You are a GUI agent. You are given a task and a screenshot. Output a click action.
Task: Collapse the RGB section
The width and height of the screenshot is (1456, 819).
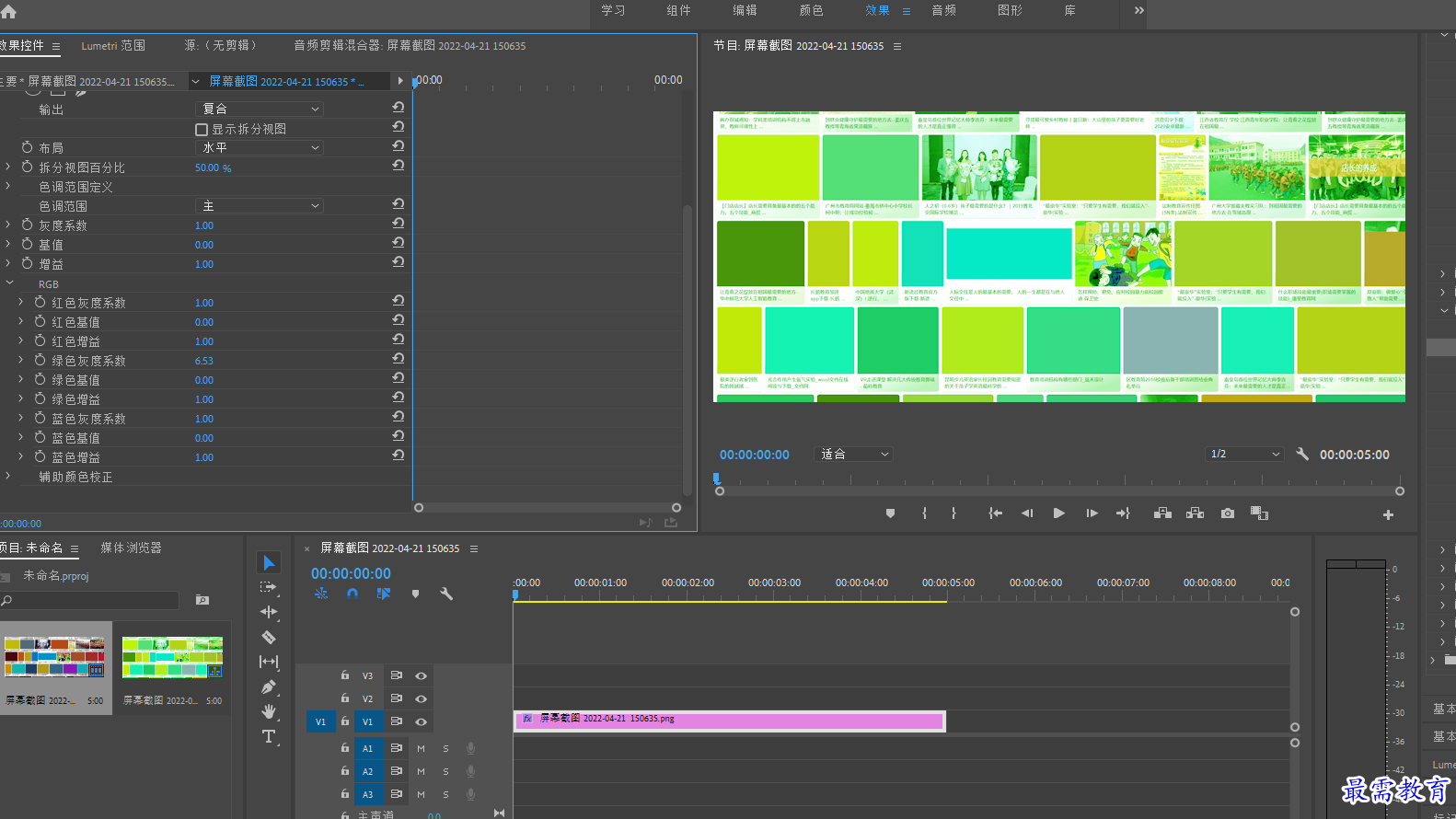tap(9, 283)
